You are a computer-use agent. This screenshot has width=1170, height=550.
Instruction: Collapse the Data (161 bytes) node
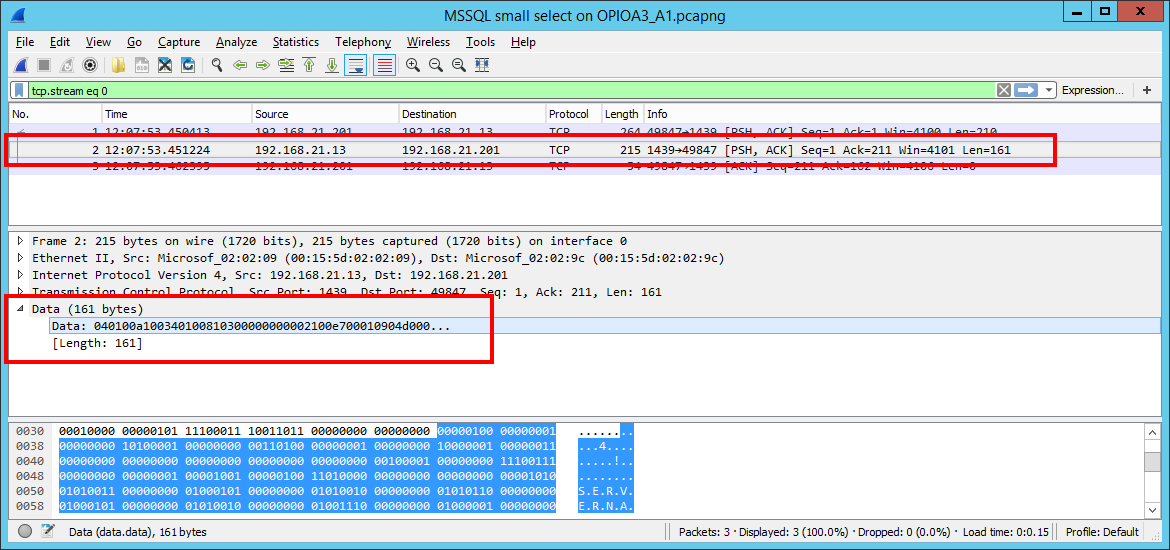[20, 309]
